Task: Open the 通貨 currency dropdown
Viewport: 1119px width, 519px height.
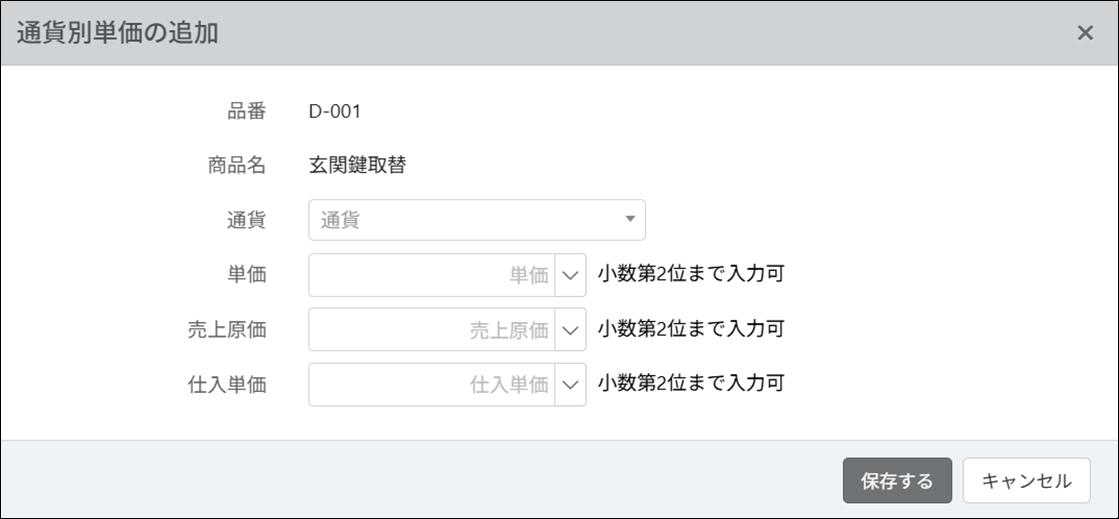Action: (x=477, y=220)
